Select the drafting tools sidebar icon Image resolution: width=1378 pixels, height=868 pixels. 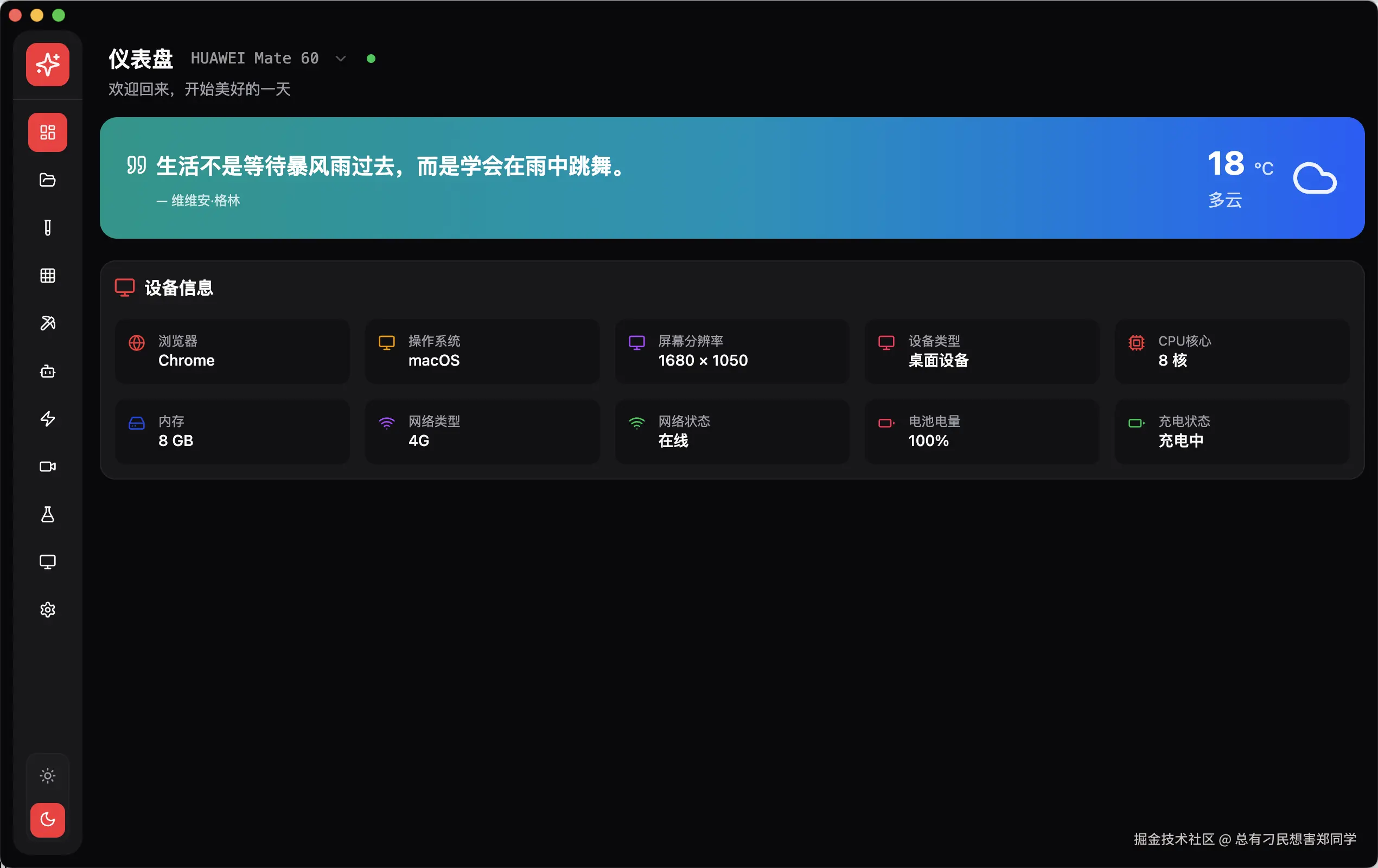[48, 323]
